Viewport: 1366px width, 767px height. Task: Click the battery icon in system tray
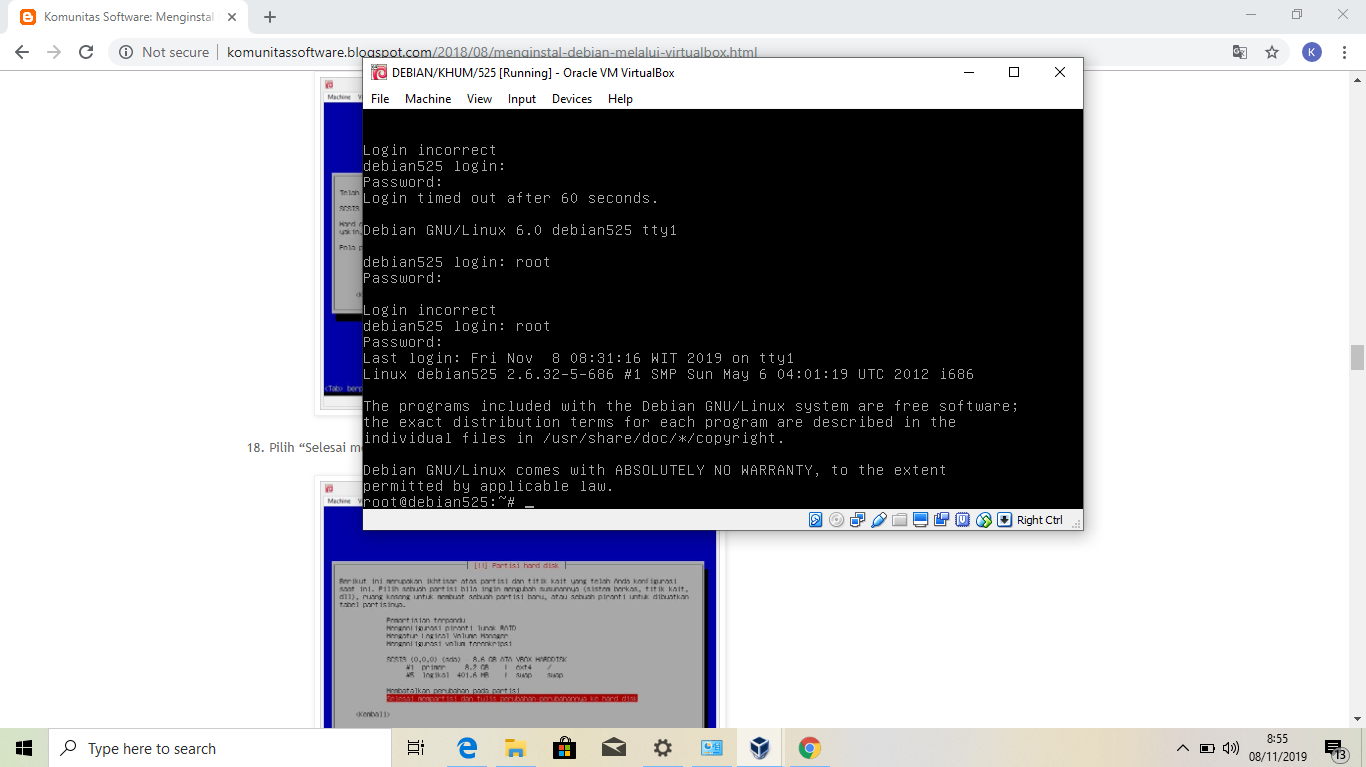point(1207,748)
